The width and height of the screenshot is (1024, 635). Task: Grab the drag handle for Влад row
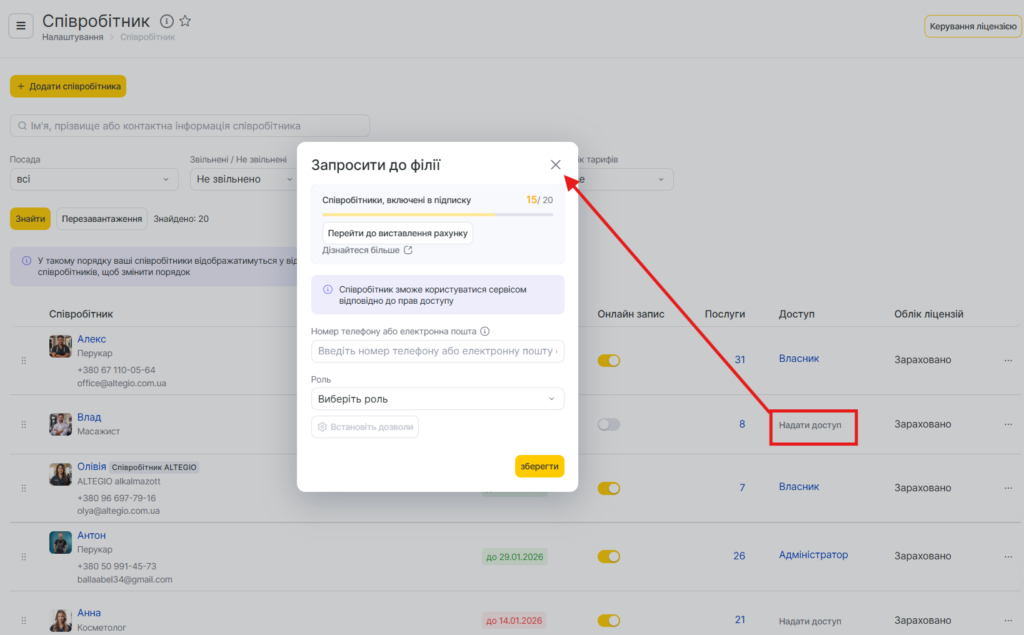(x=24, y=425)
